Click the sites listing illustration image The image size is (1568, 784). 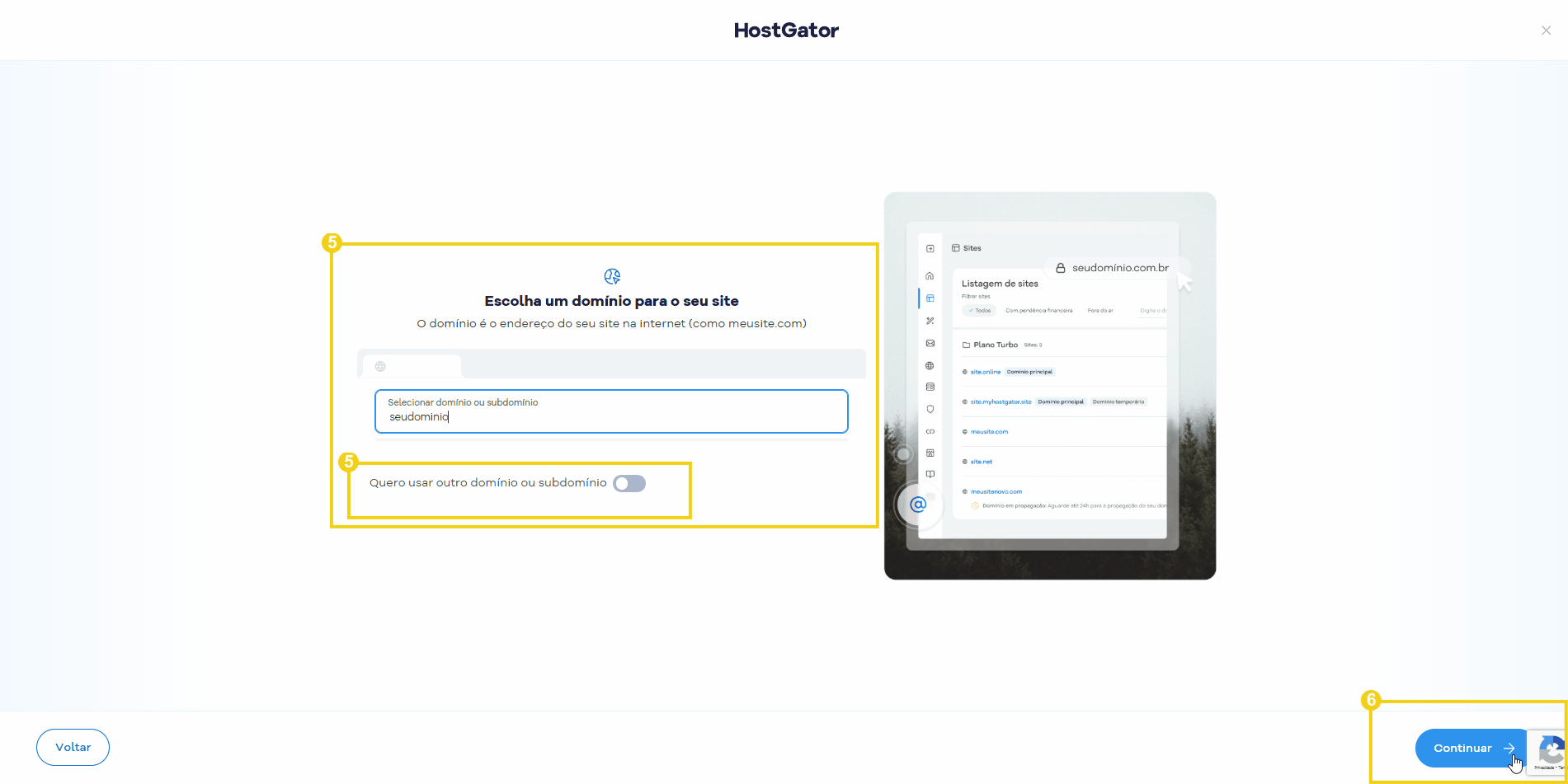point(1050,386)
